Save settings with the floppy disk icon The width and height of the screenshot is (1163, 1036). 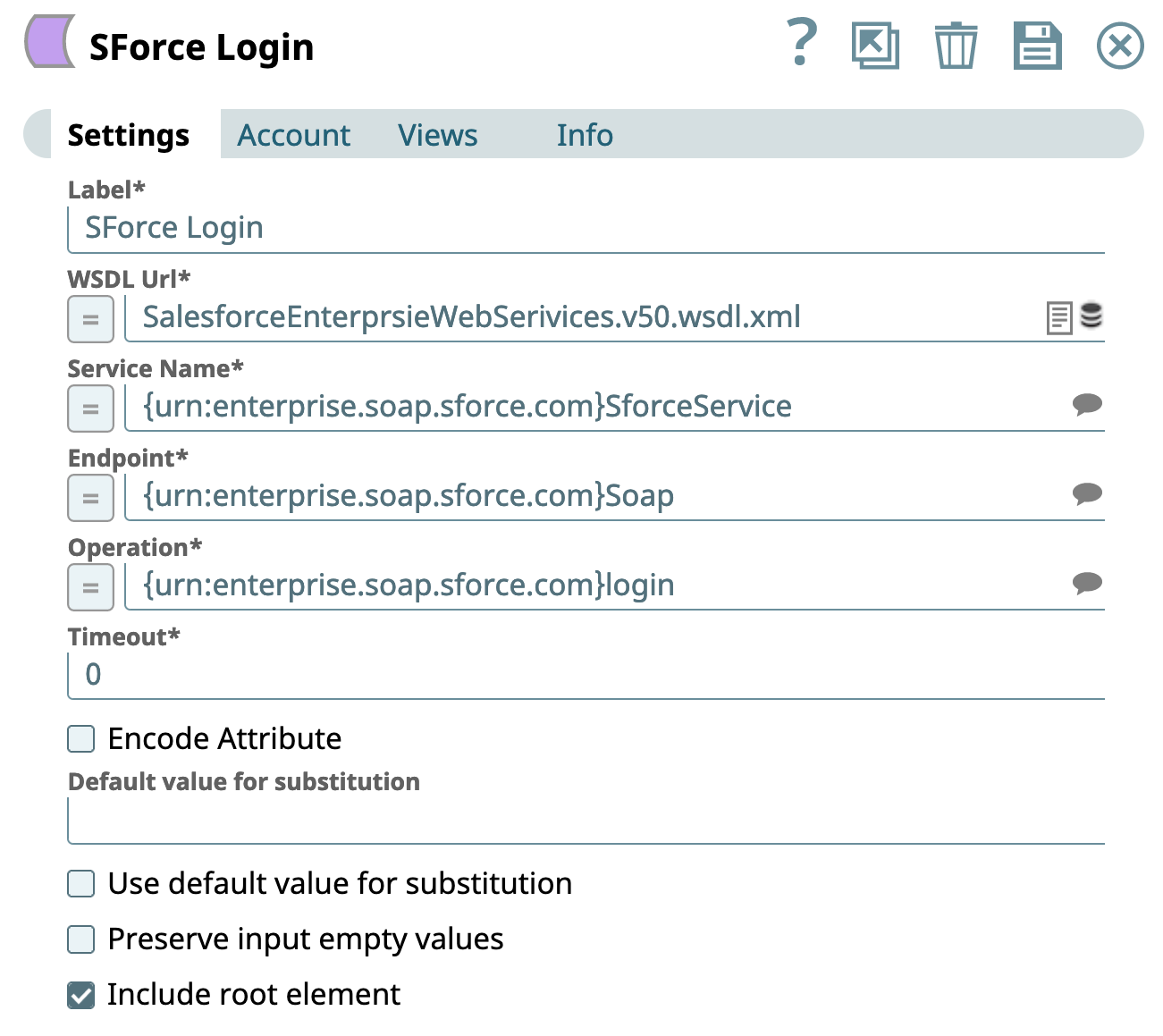[x=1037, y=46]
